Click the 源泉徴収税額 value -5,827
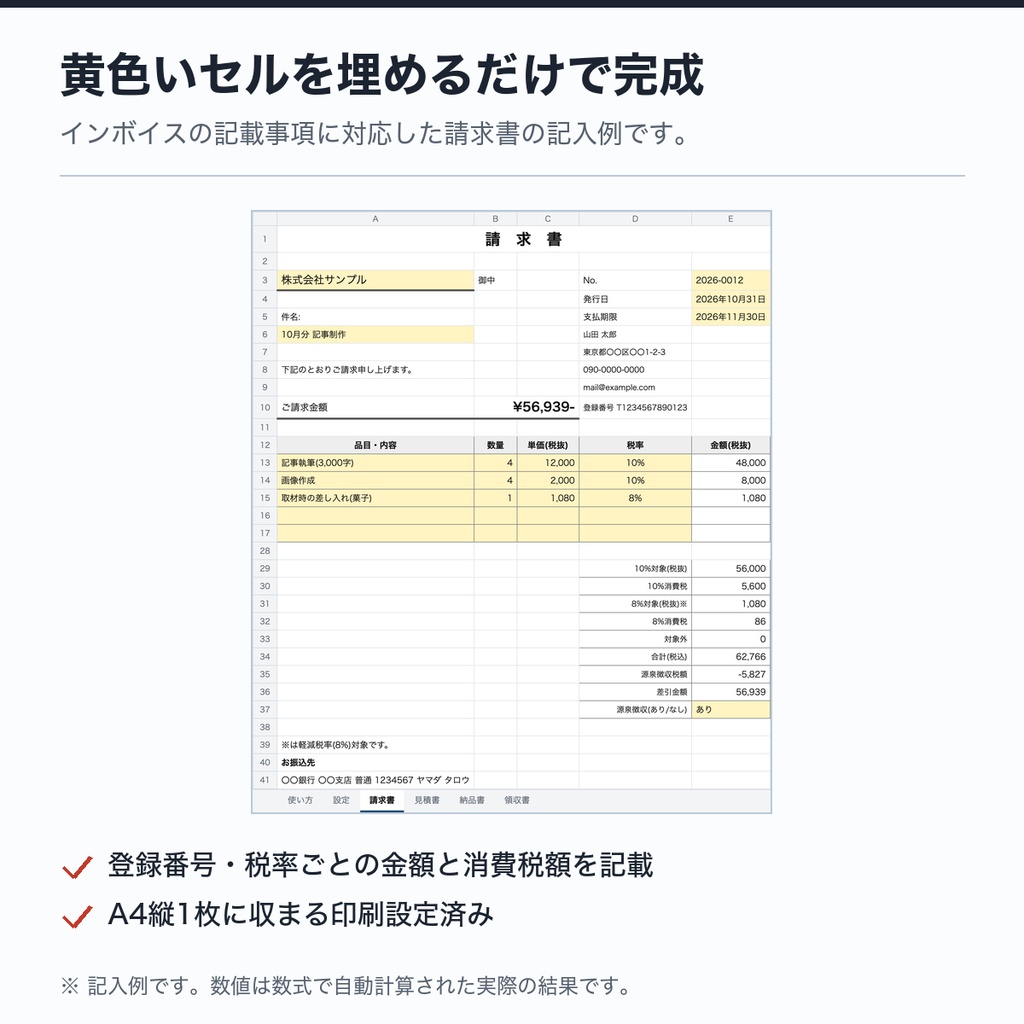This screenshot has width=1024, height=1024. [731, 675]
